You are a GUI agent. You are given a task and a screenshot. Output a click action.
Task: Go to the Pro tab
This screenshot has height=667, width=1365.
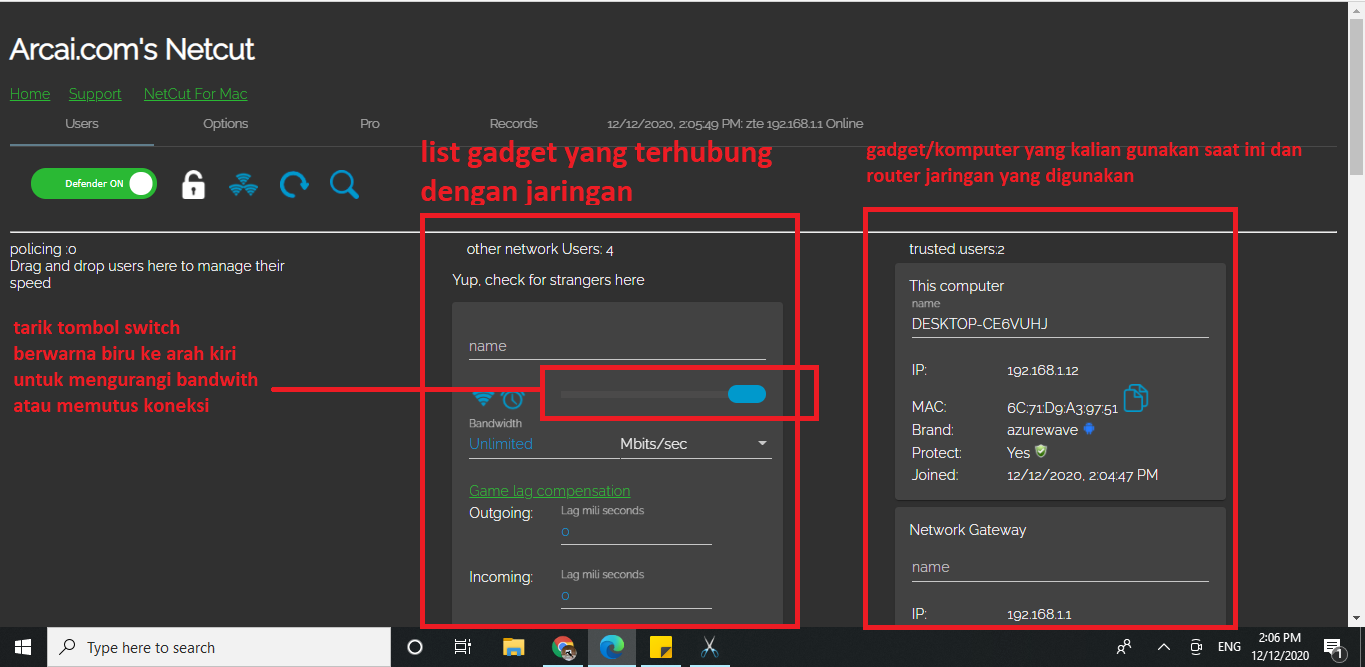(x=369, y=124)
